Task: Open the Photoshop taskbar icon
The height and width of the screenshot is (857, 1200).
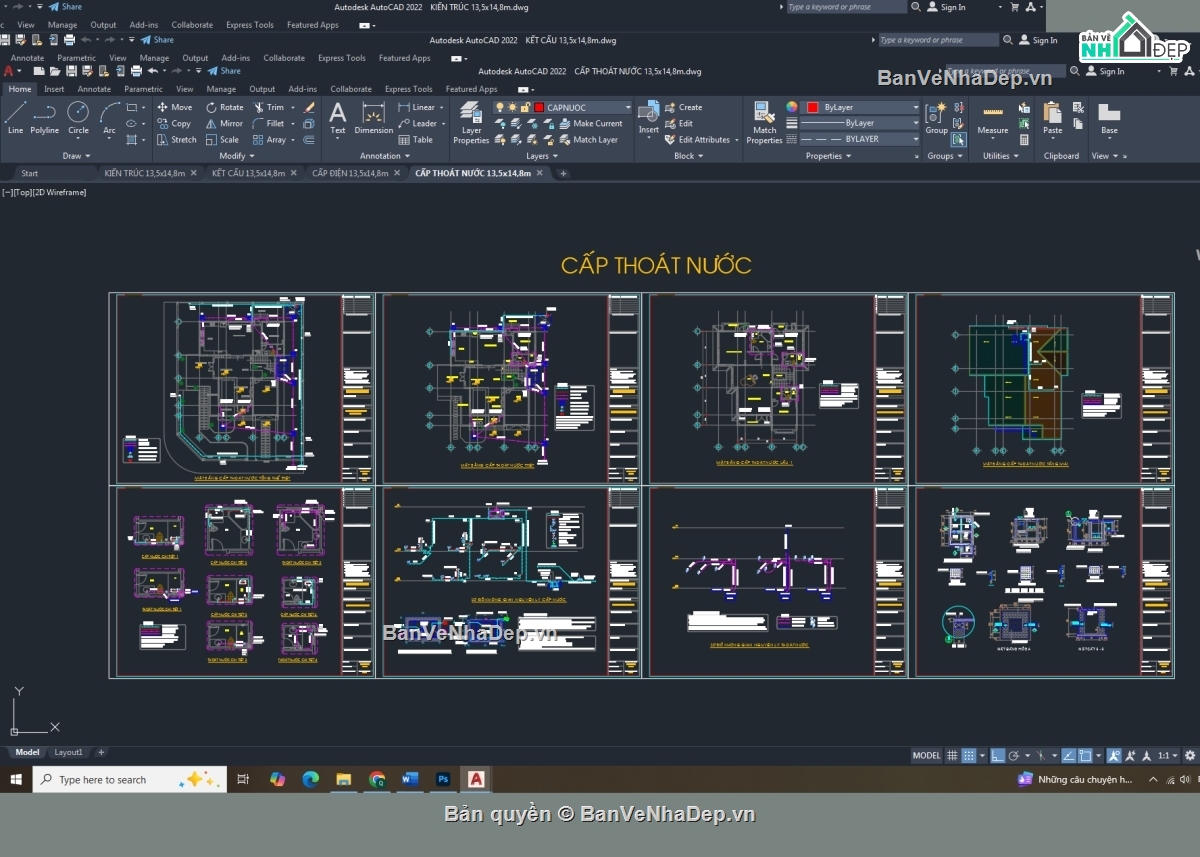Action: [x=444, y=779]
